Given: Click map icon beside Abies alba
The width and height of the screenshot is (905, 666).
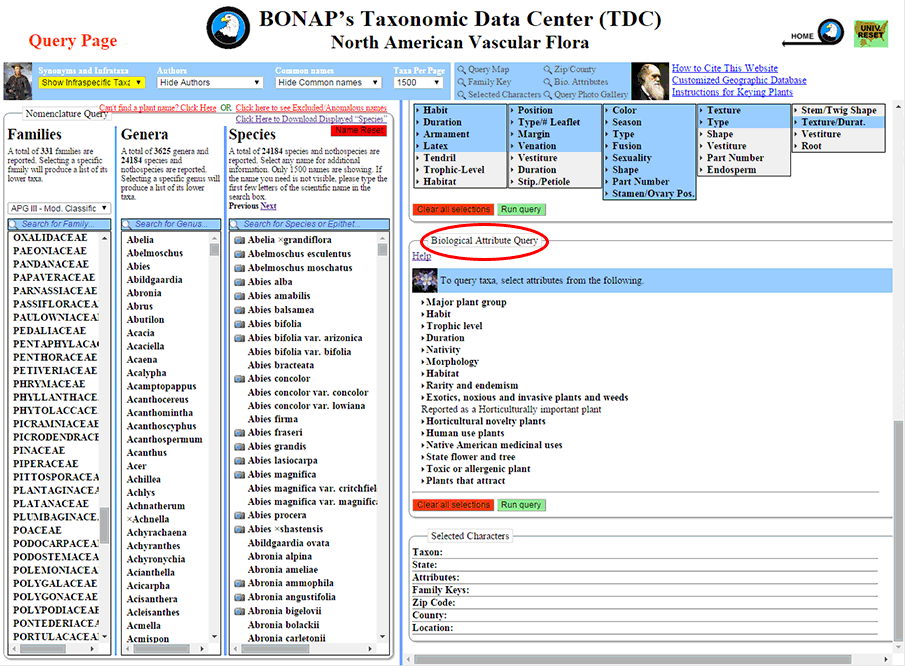Looking at the screenshot, I should click(x=240, y=282).
